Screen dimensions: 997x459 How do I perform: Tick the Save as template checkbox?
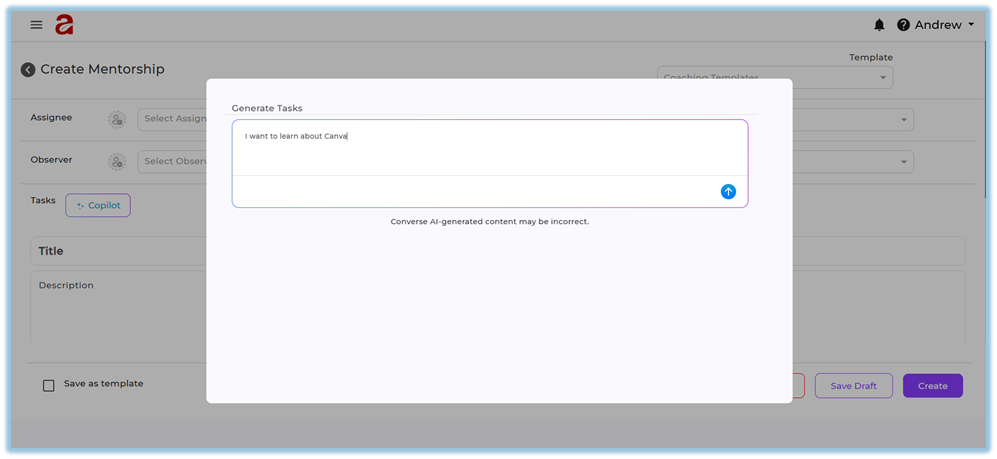(x=49, y=385)
